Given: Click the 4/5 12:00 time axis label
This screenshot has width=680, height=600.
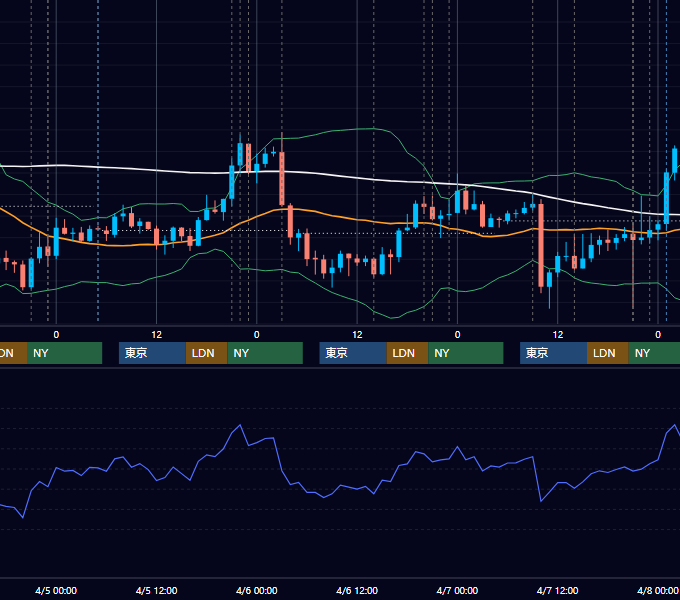Looking at the screenshot, I should point(156,590).
